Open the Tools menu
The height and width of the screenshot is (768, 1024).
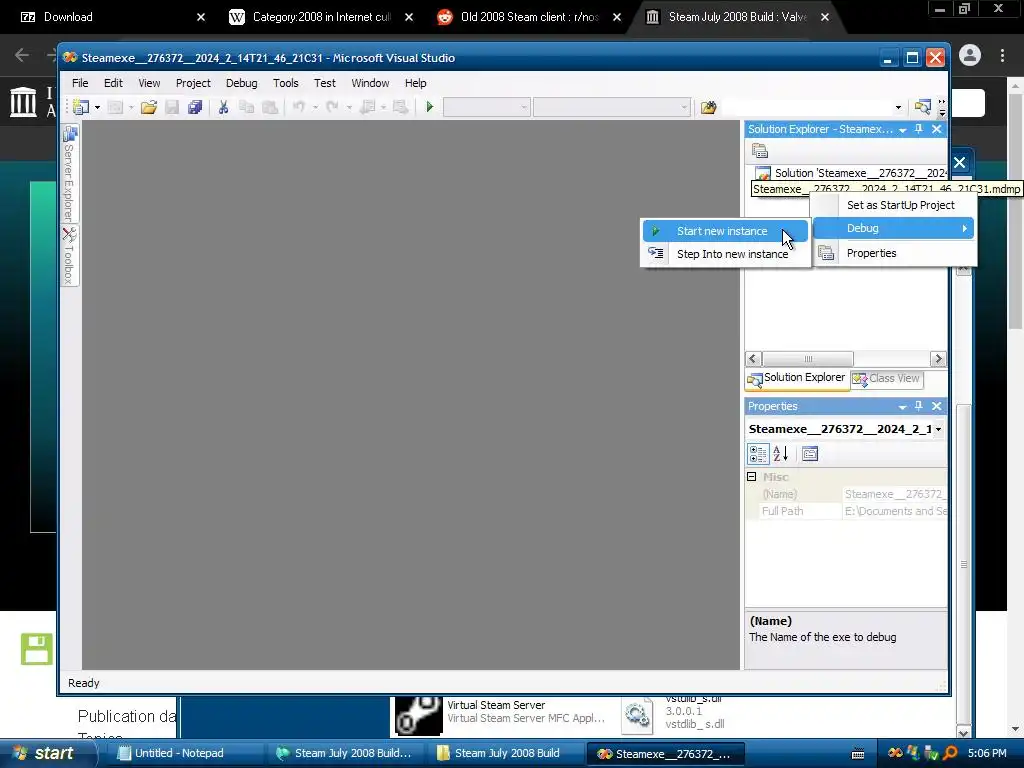[x=285, y=83]
